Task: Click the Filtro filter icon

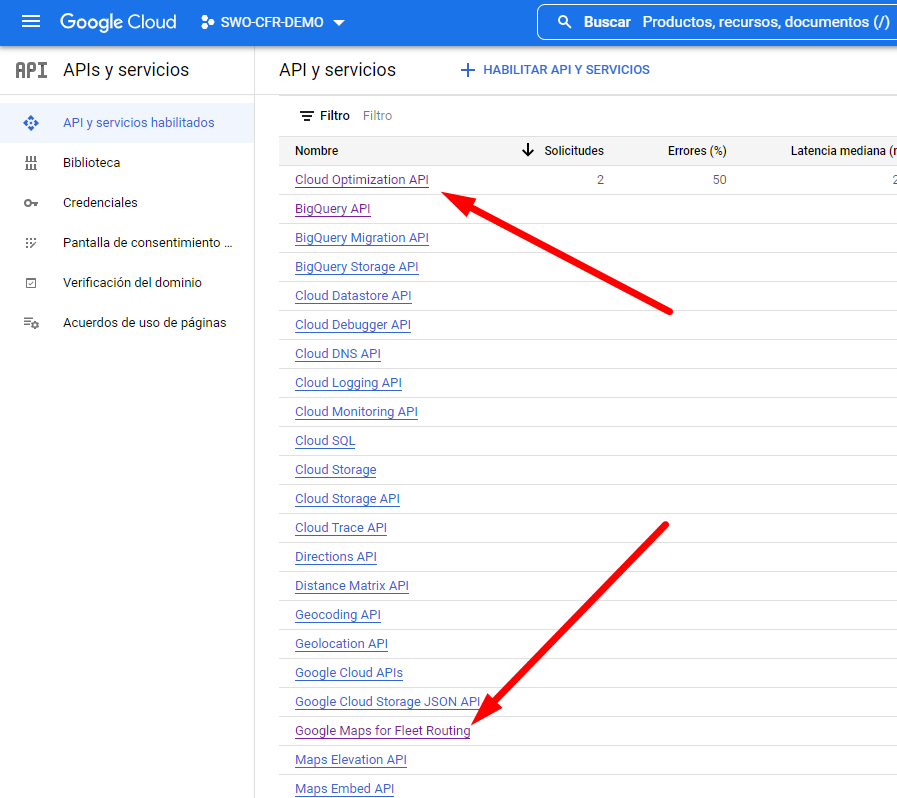Action: point(307,116)
